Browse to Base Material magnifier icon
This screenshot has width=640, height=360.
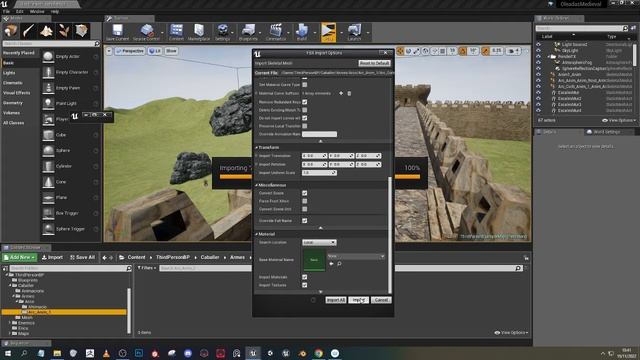[339, 264]
